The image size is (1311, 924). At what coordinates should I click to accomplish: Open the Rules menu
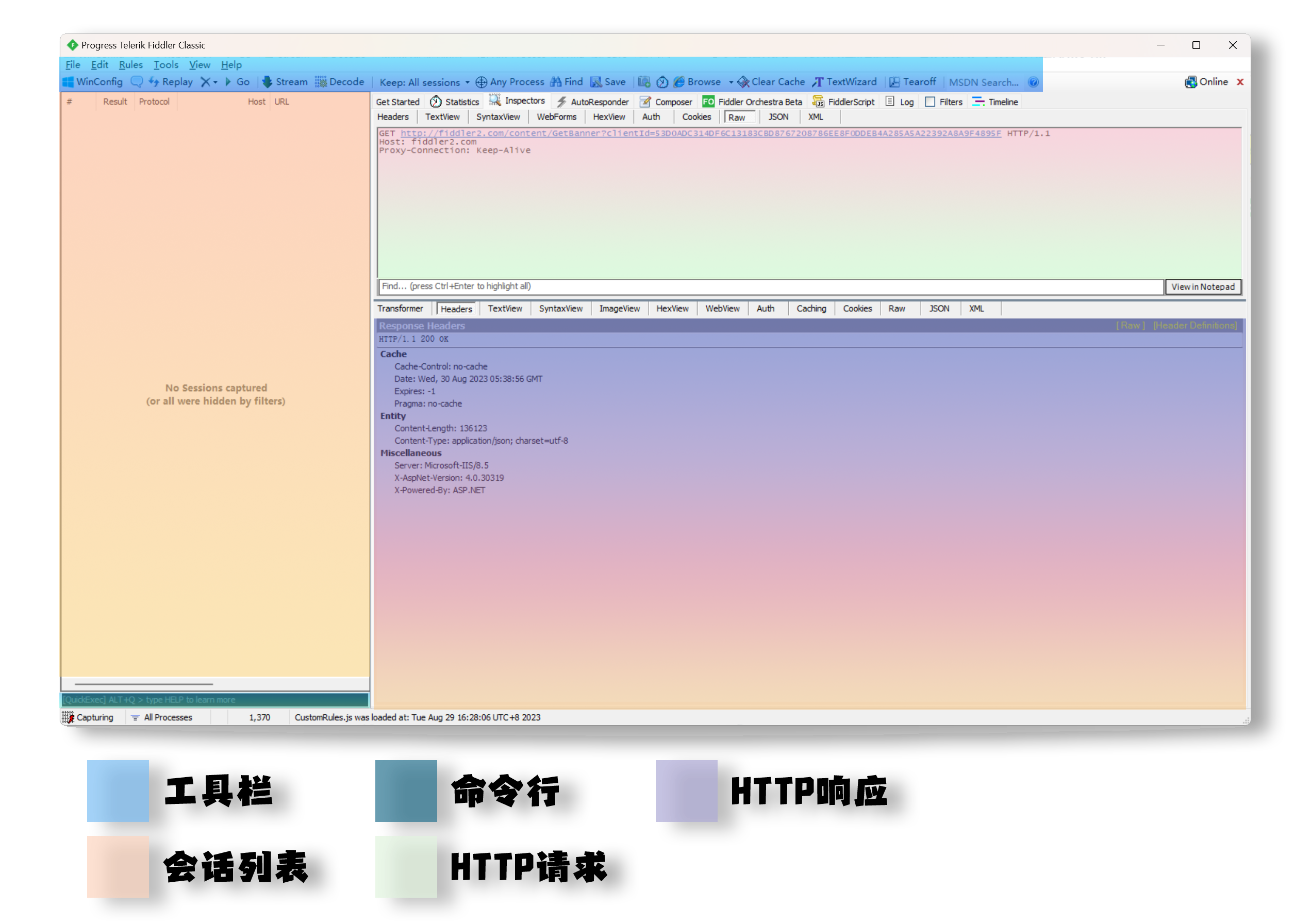point(130,64)
